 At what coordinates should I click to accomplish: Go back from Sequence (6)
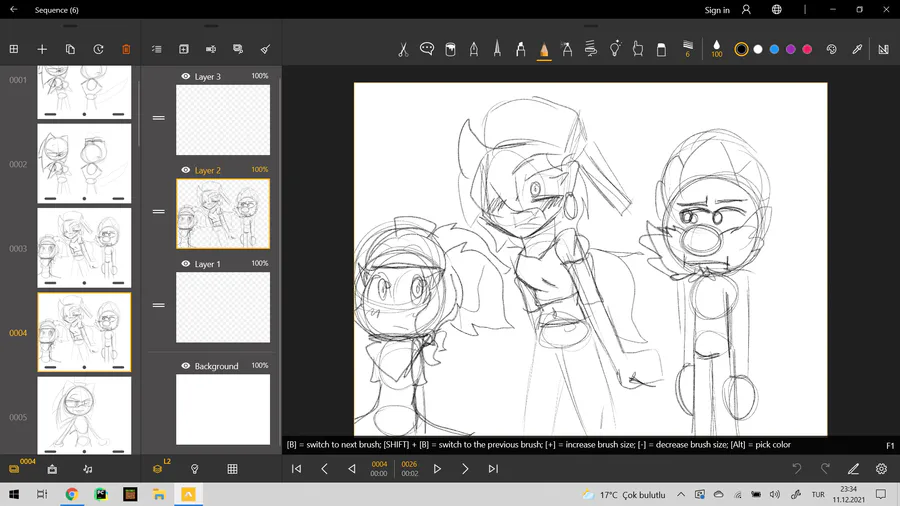[x=13, y=10]
